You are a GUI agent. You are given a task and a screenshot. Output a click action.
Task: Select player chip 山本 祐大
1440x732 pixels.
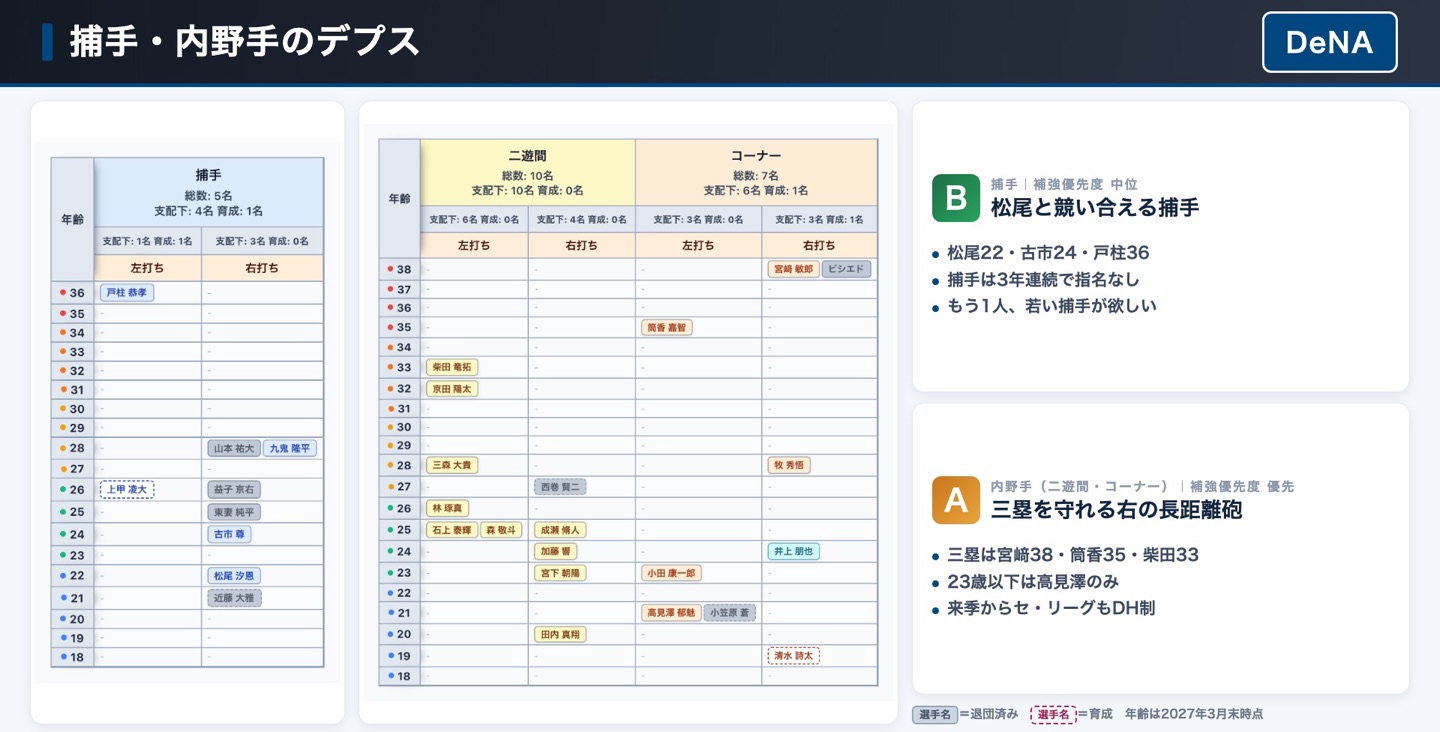234,449
